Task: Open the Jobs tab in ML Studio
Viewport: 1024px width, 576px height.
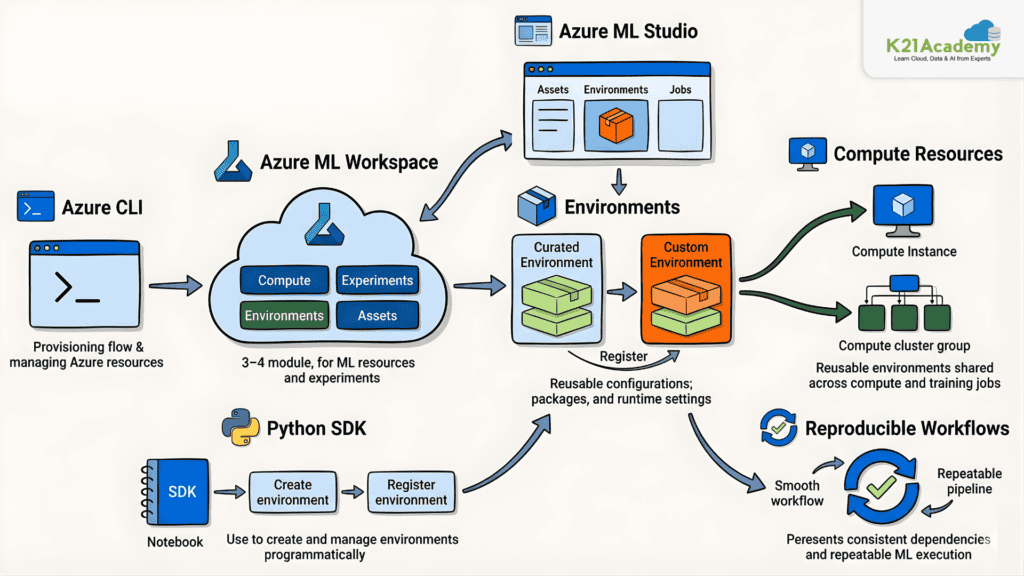Action: click(680, 89)
